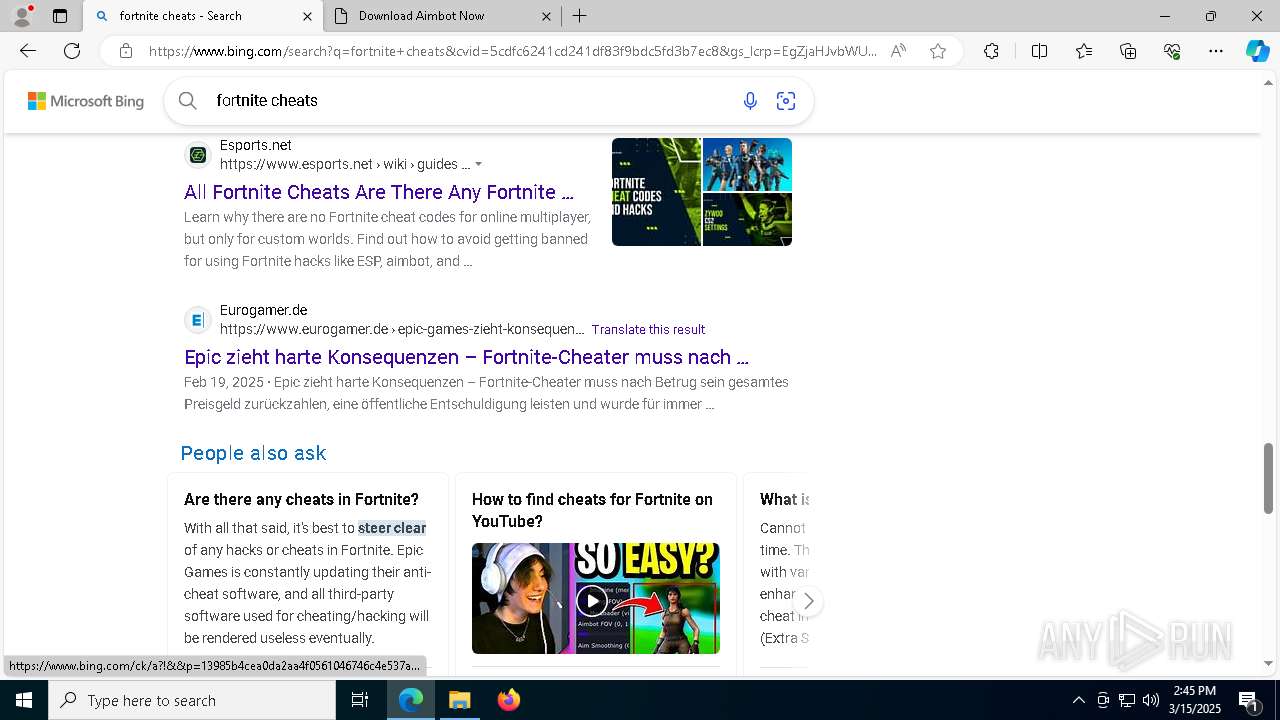Image resolution: width=1280 pixels, height=720 pixels.
Task: Open Settings and more menu
Action: 1216,51
